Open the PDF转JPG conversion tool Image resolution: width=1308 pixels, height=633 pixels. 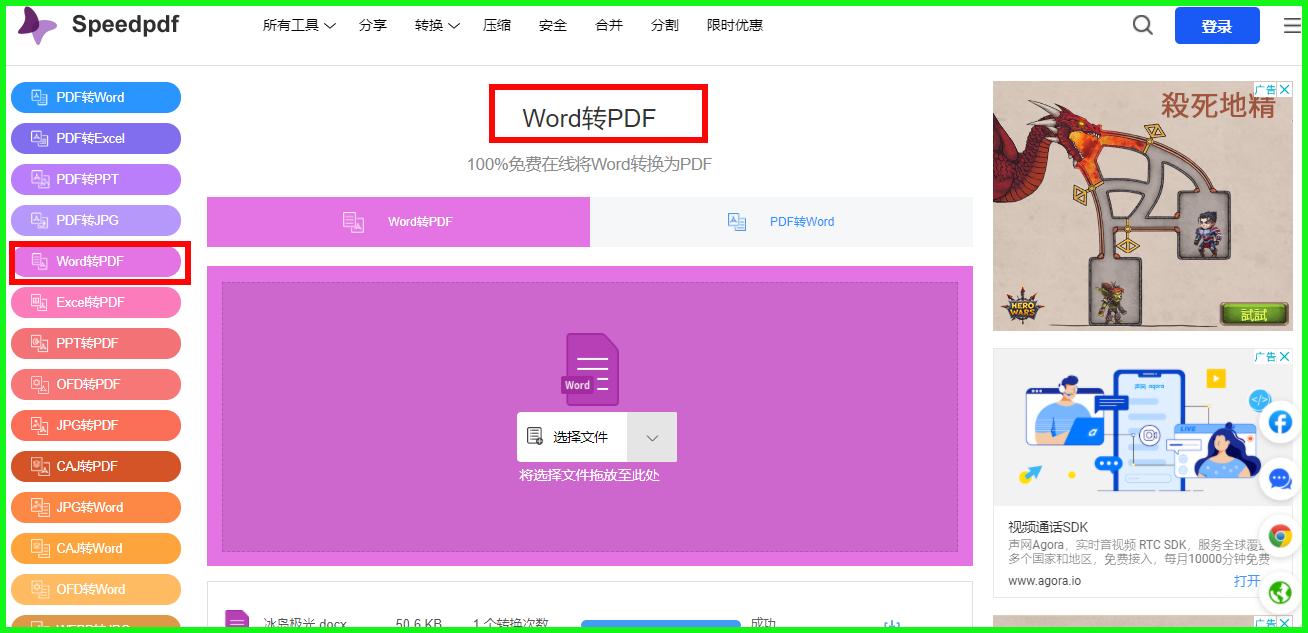pyautogui.click(x=96, y=220)
